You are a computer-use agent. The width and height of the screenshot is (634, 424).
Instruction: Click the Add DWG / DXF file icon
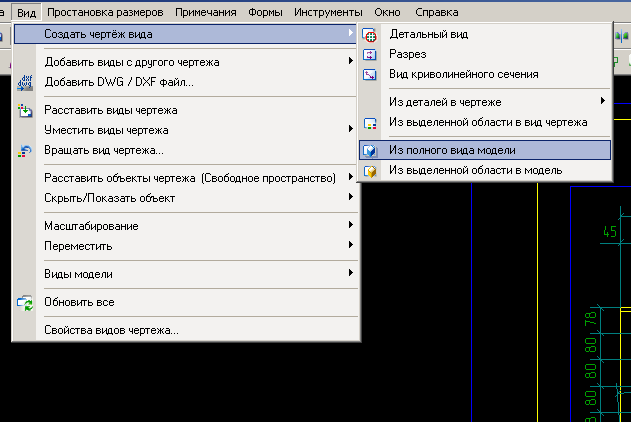pyautogui.click(x=26, y=82)
